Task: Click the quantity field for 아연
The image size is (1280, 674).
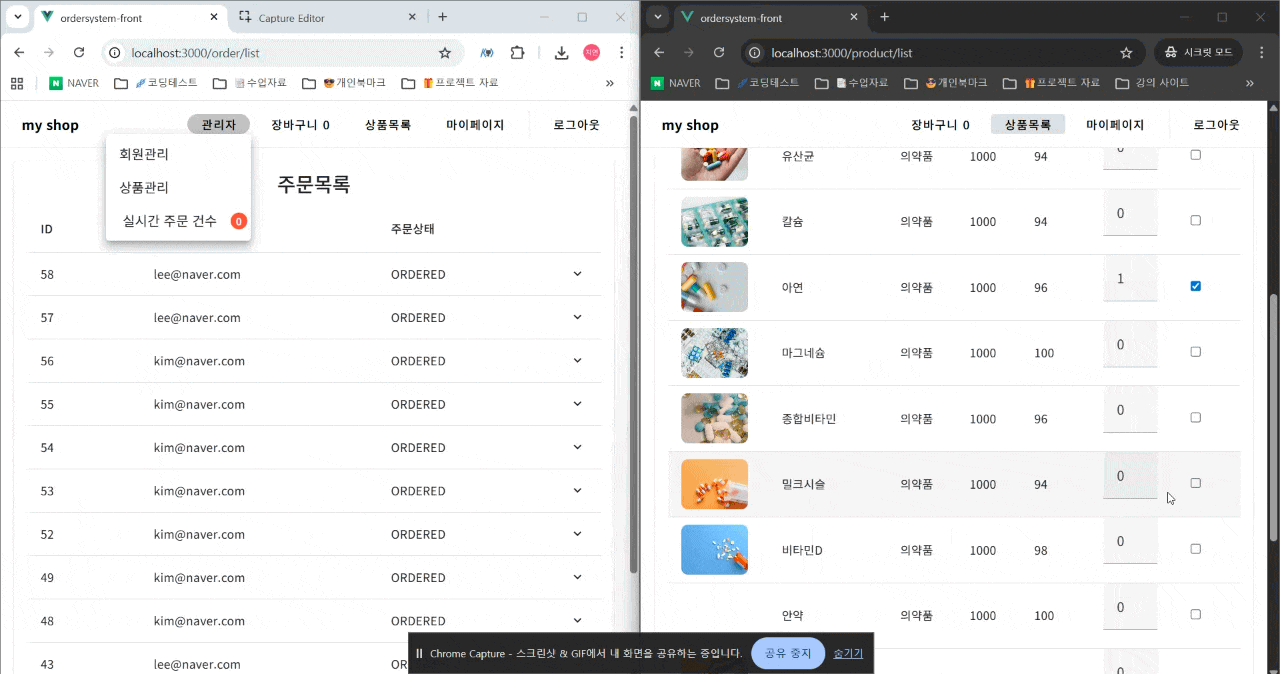Action: 1130,279
